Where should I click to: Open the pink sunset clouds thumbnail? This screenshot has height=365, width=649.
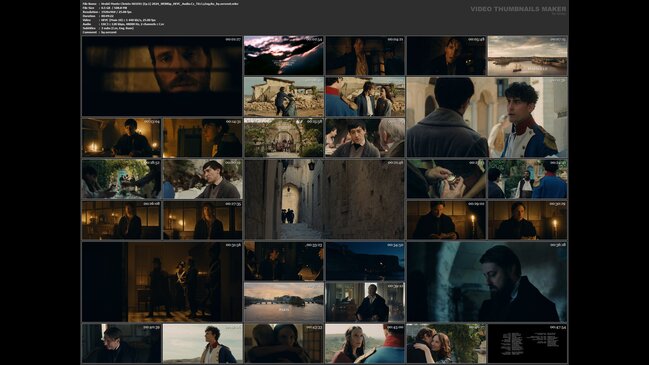click(x=284, y=55)
